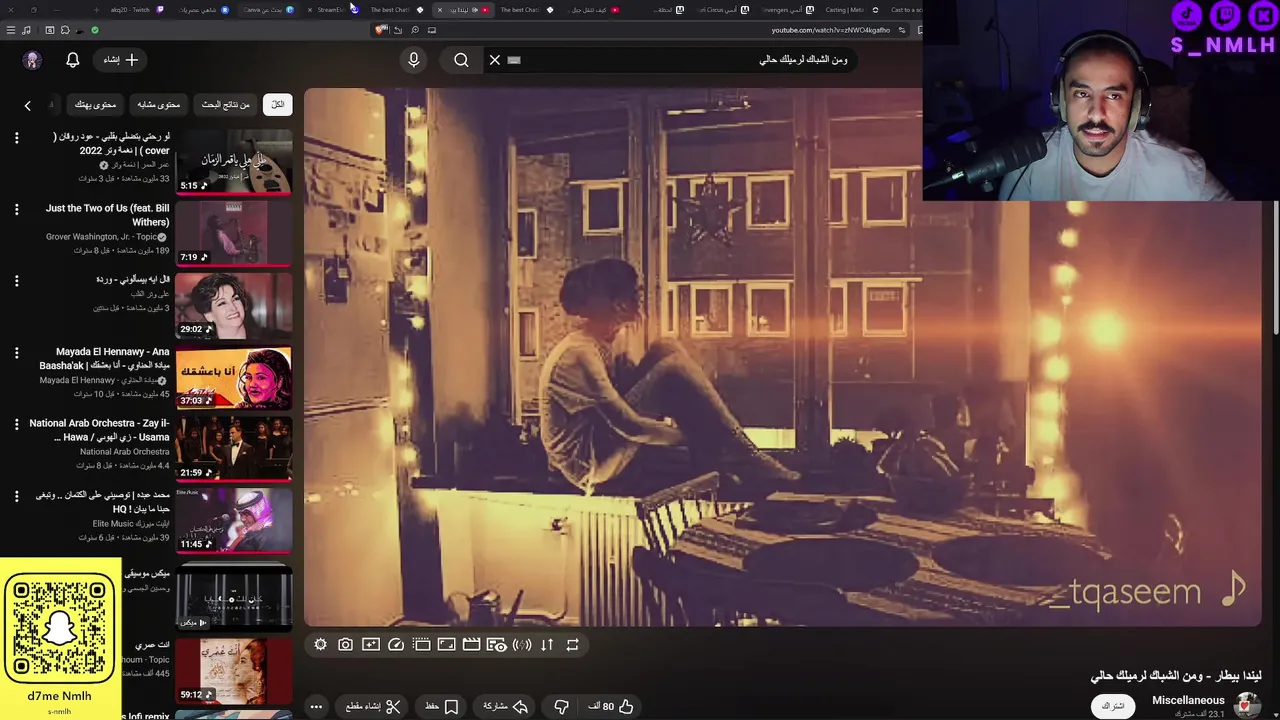This screenshot has width=1280, height=720.
Task: Click the dotted film-strip icon under the video
Action: tap(421, 645)
